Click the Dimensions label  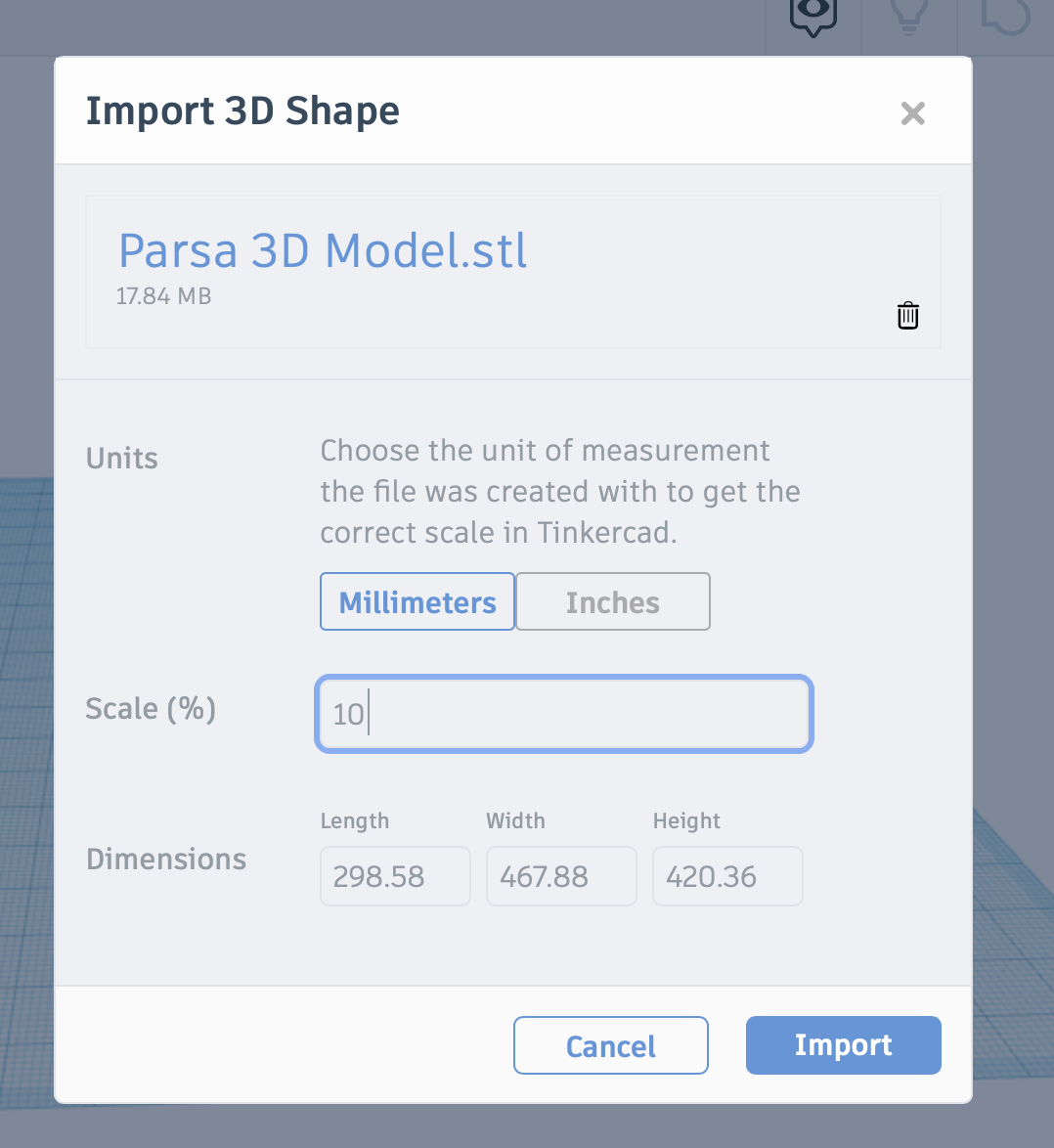coord(166,860)
